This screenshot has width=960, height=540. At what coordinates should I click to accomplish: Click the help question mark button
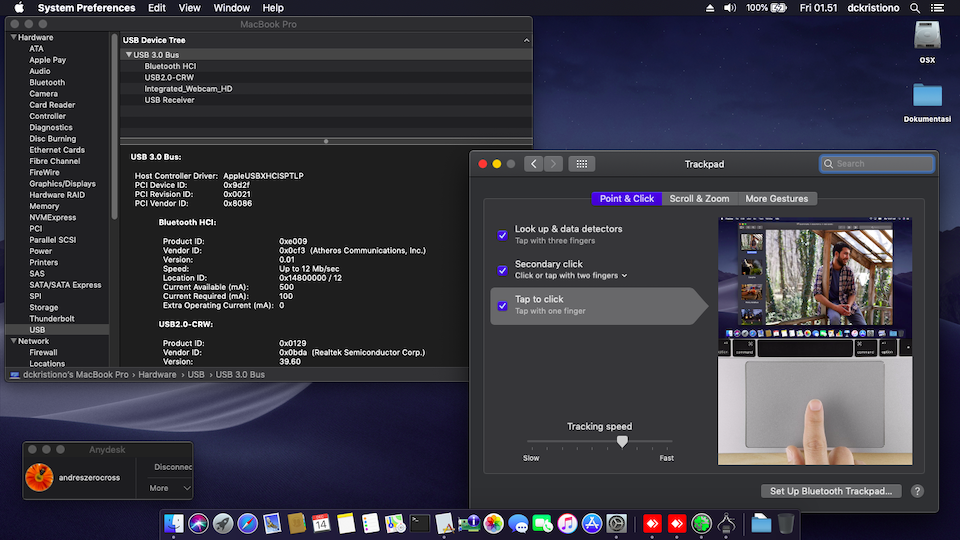(x=917, y=491)
